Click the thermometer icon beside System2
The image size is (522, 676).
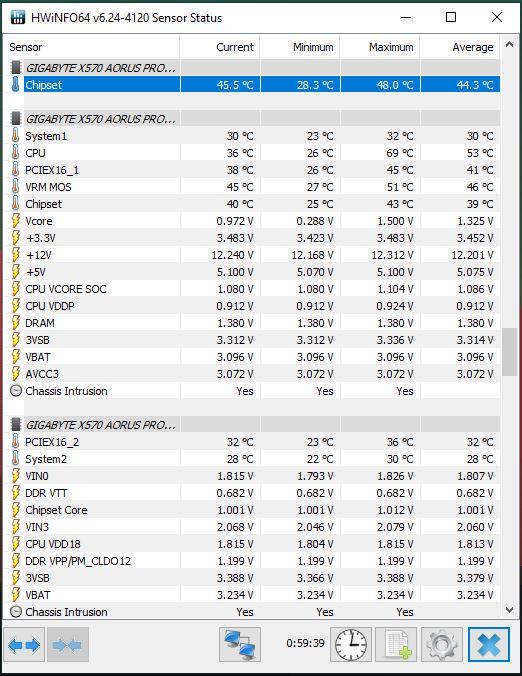click(x=16, y=459)
